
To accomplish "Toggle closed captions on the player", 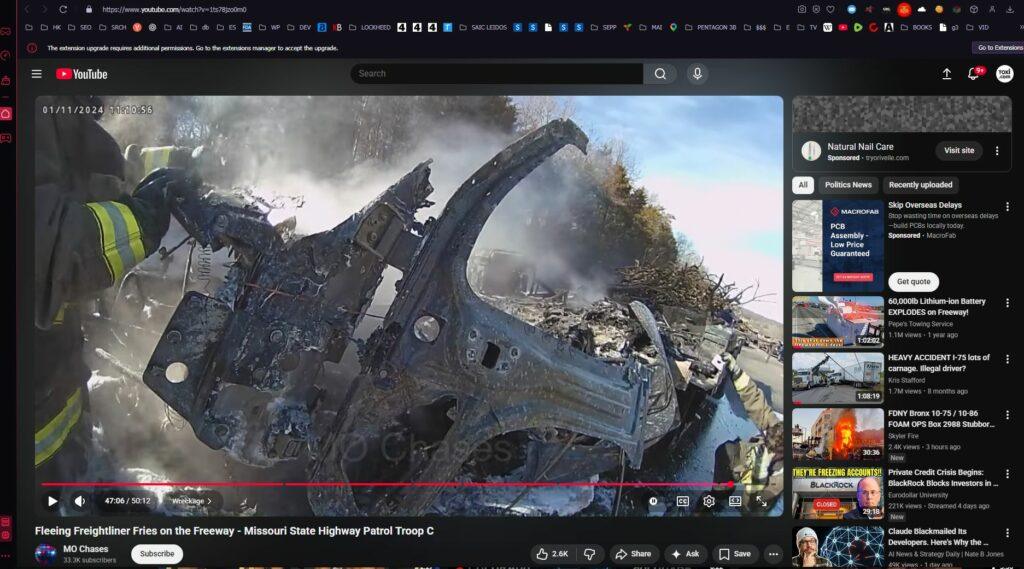I will (683, 501).
